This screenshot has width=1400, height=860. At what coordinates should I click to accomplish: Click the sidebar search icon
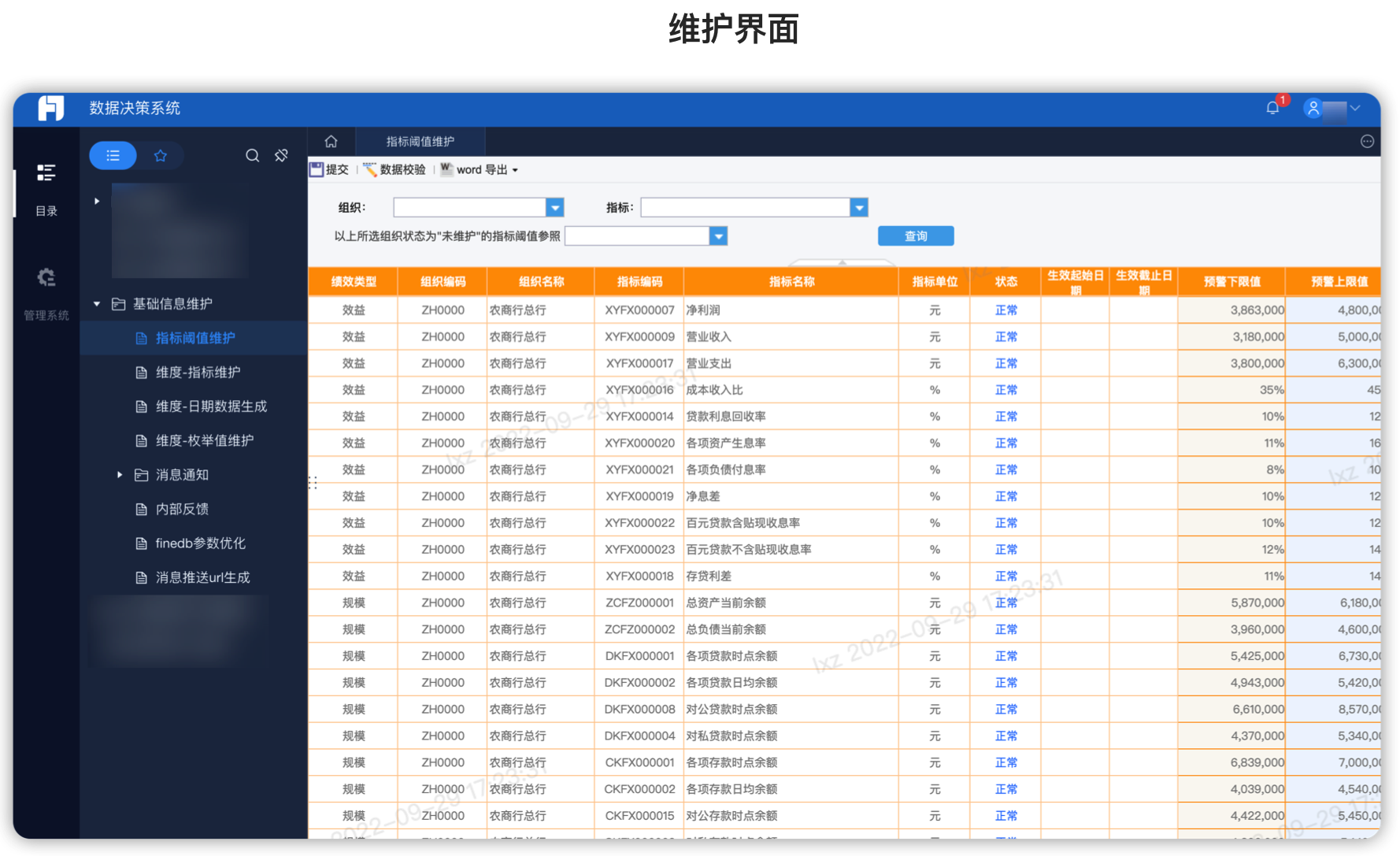tap(252, 156)
